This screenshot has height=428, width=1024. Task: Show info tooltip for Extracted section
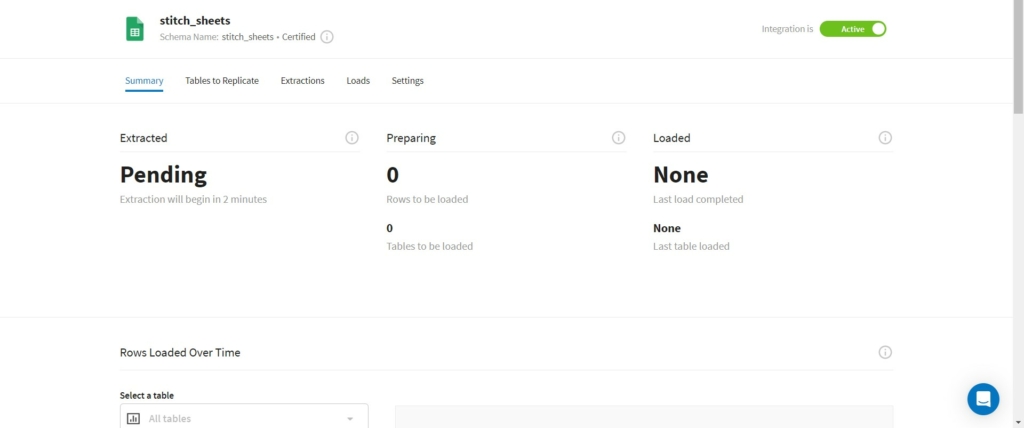click(352, 138)
